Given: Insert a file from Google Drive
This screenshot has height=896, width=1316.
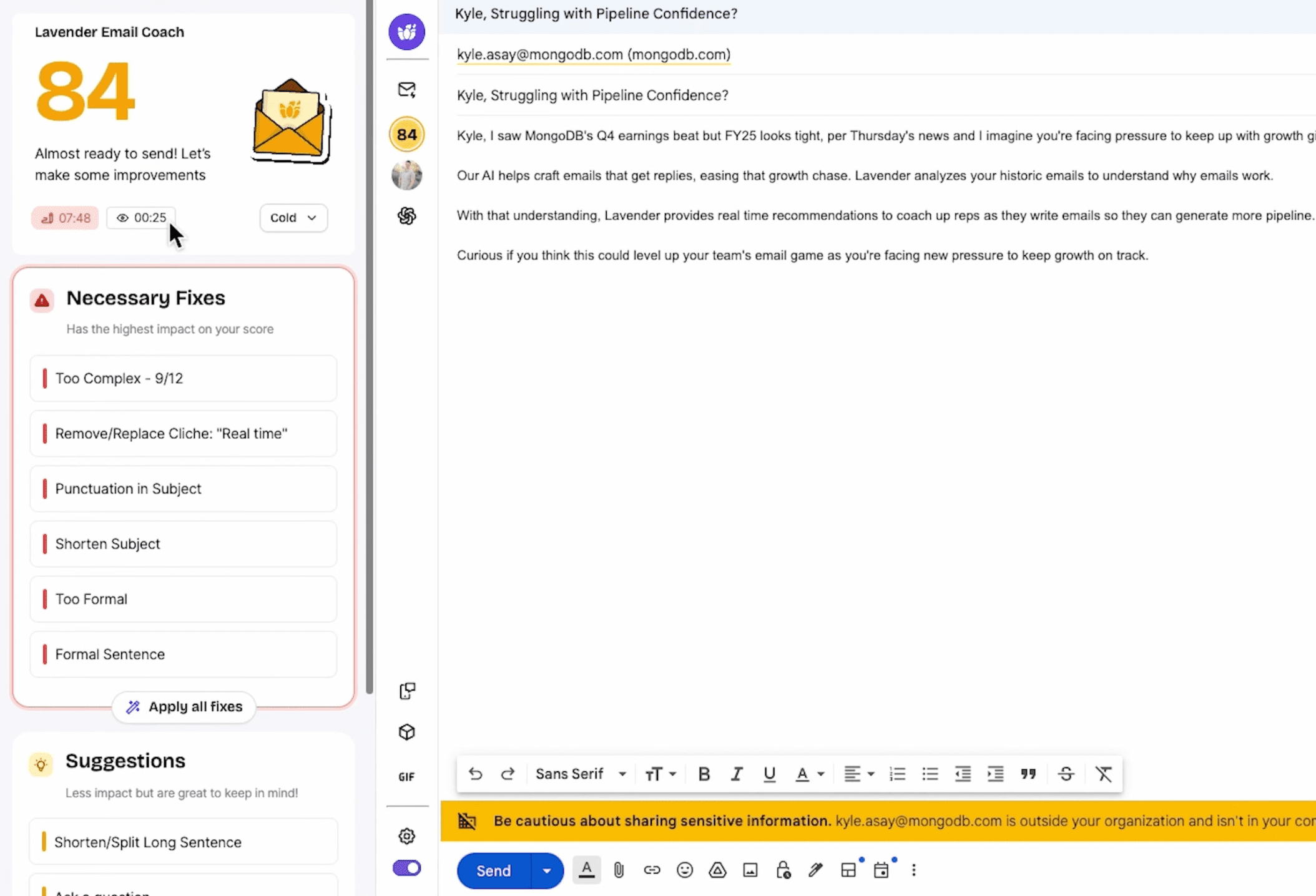Looking at the screenshot, I should [717, 870].
